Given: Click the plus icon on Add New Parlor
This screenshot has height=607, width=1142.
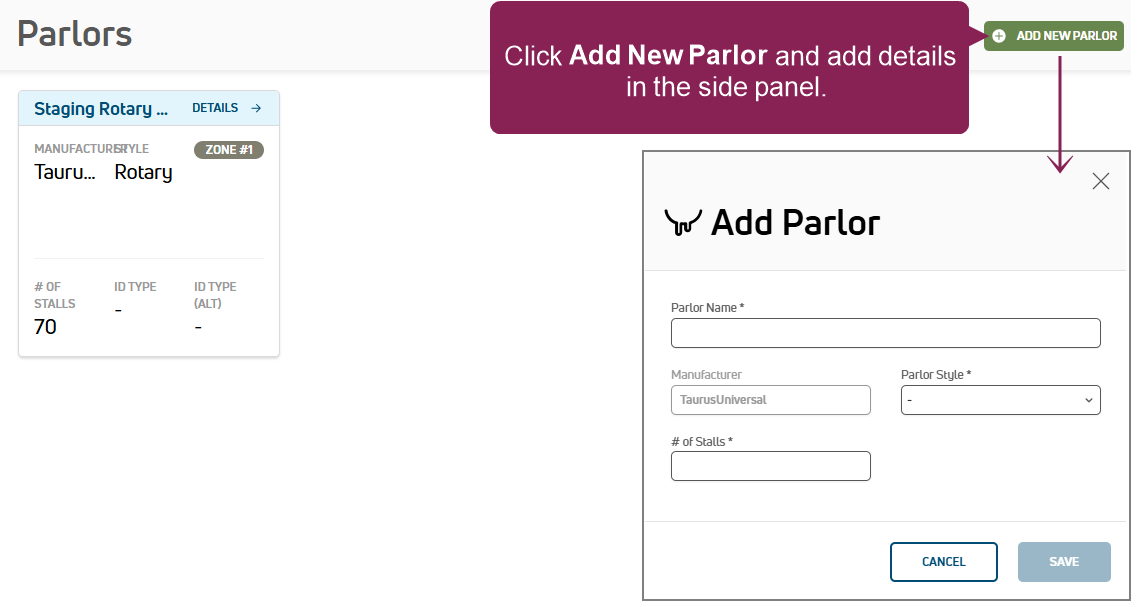Looking at the screenshot, I should point(999,36).
